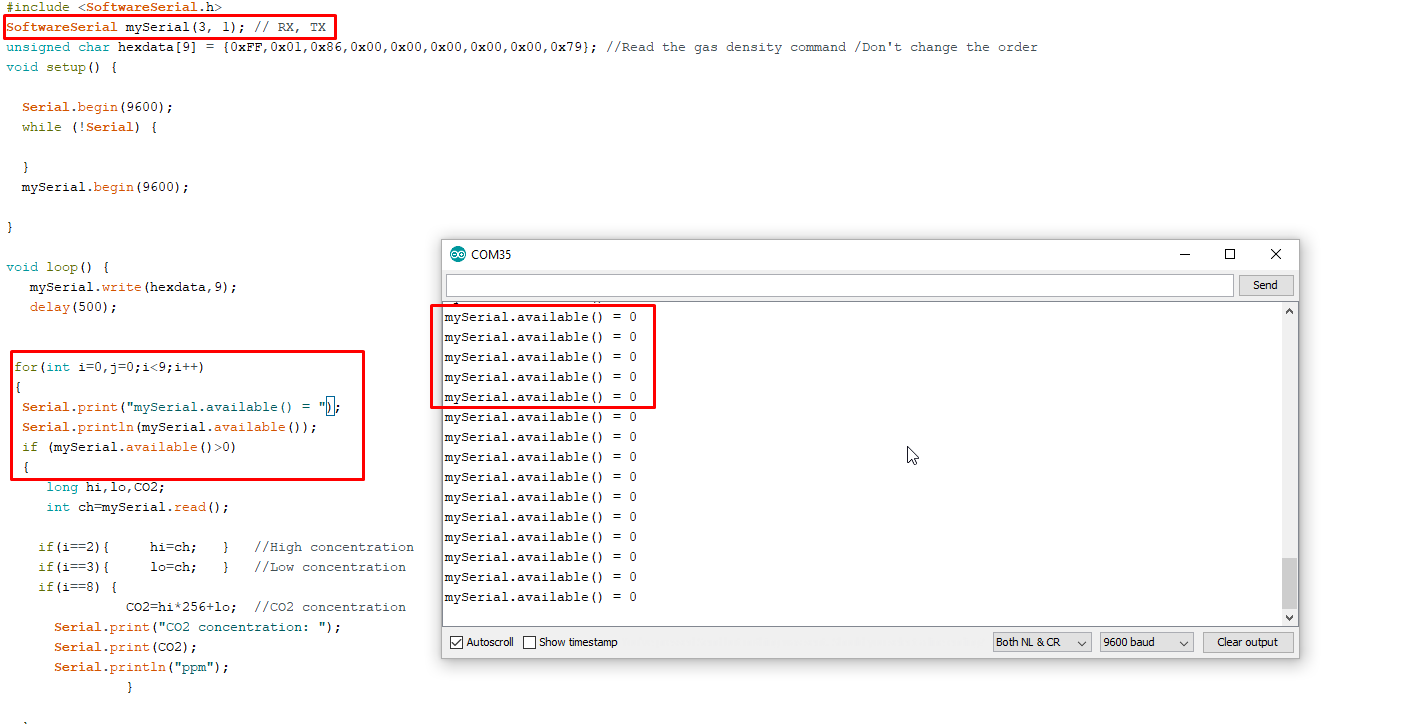The height and width of the screenshot is (724, 1422).
Task: Enable the Show timestamp checkbox
Action: point(530,642)
